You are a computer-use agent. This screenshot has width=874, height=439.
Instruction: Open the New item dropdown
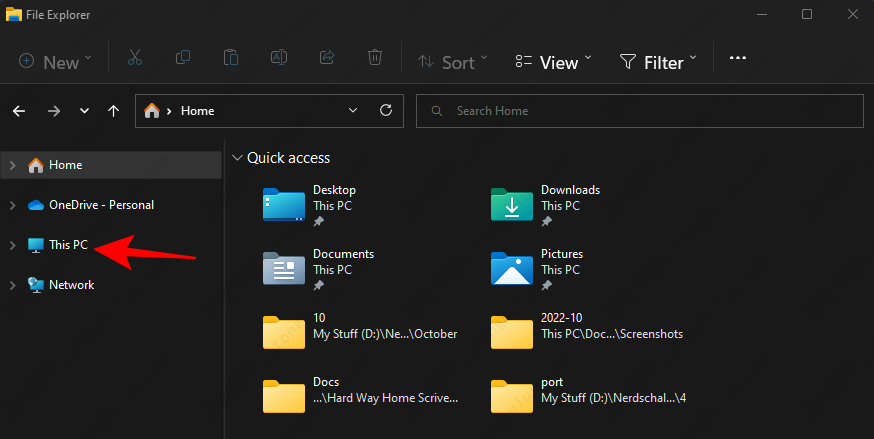pyautogui.click(x=55, y=61)
